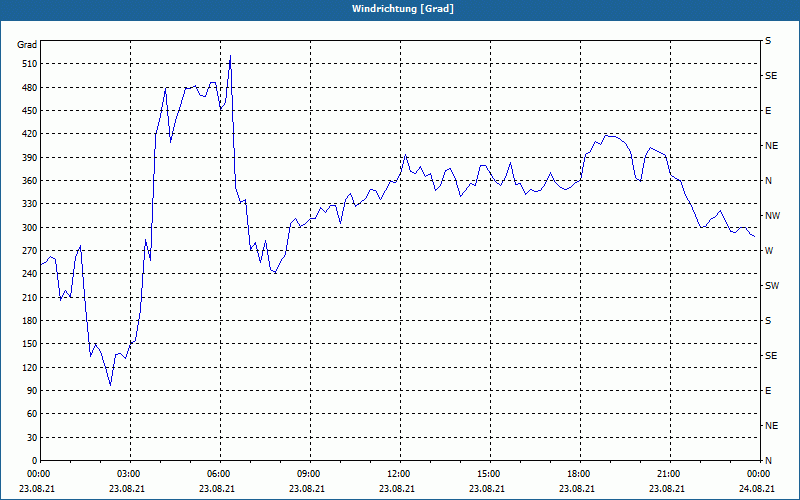Screen dimensions: 800x500
Task: Click the blue line's highest peak after 06:00
Action: (x=231, y=56)
